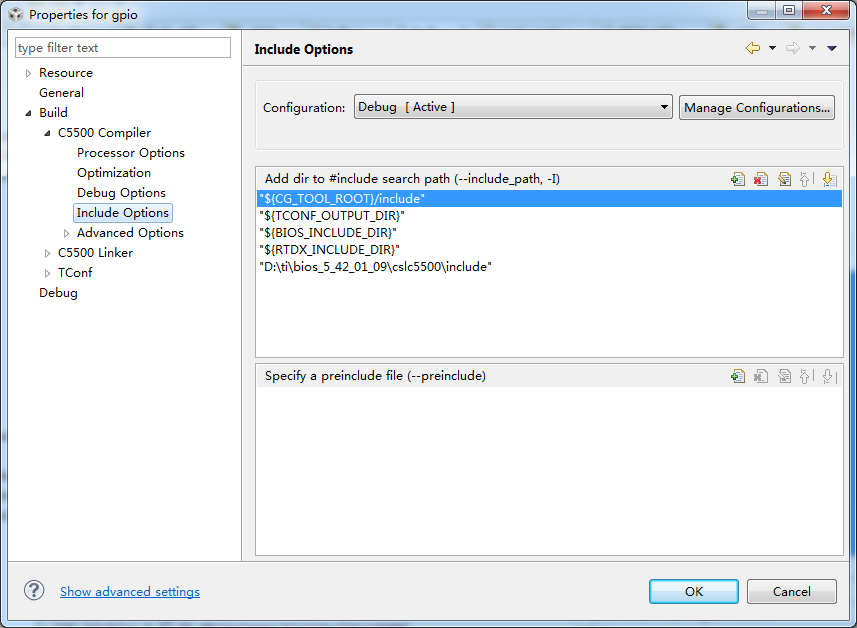This screenshot has height=628, width=857.
Task: Select the Debug tree item
Action: pyautogui.click(x=58, y=293)
